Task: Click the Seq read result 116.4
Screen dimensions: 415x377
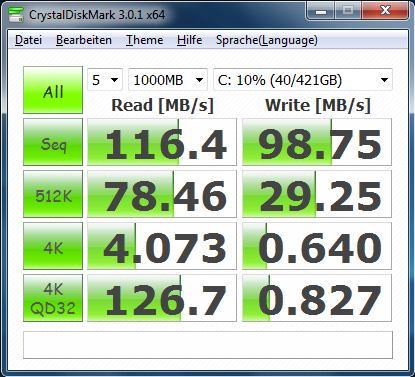Action: (x=162, y=142)
